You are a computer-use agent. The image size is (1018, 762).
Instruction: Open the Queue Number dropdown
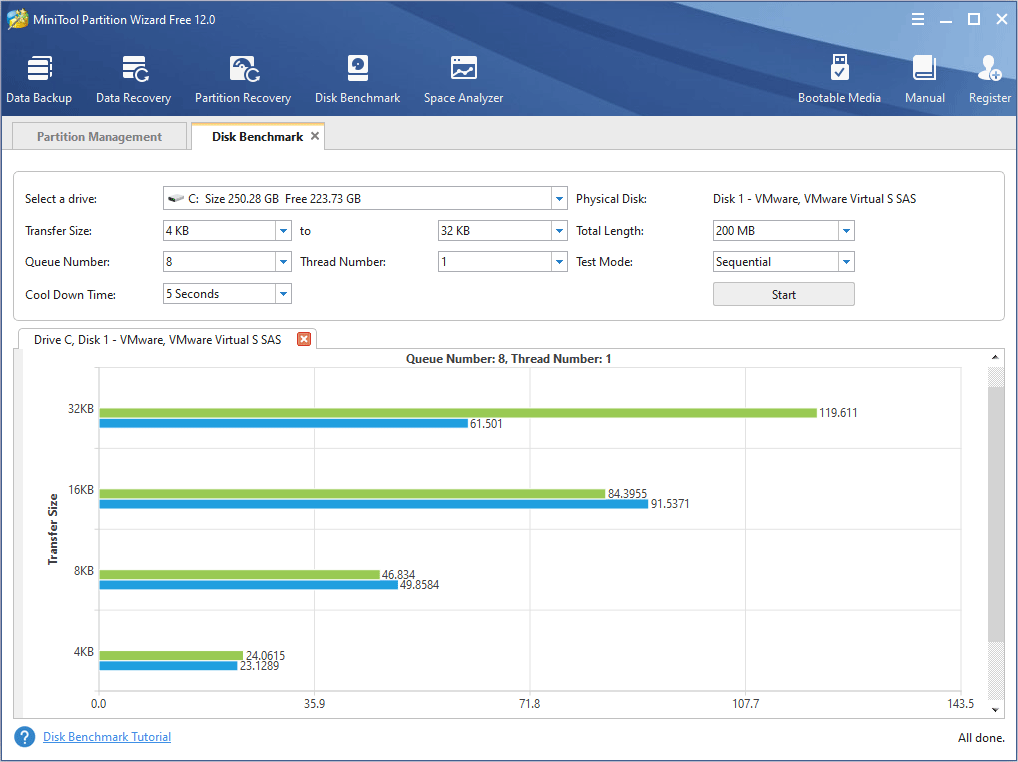[x=284, y=262]
